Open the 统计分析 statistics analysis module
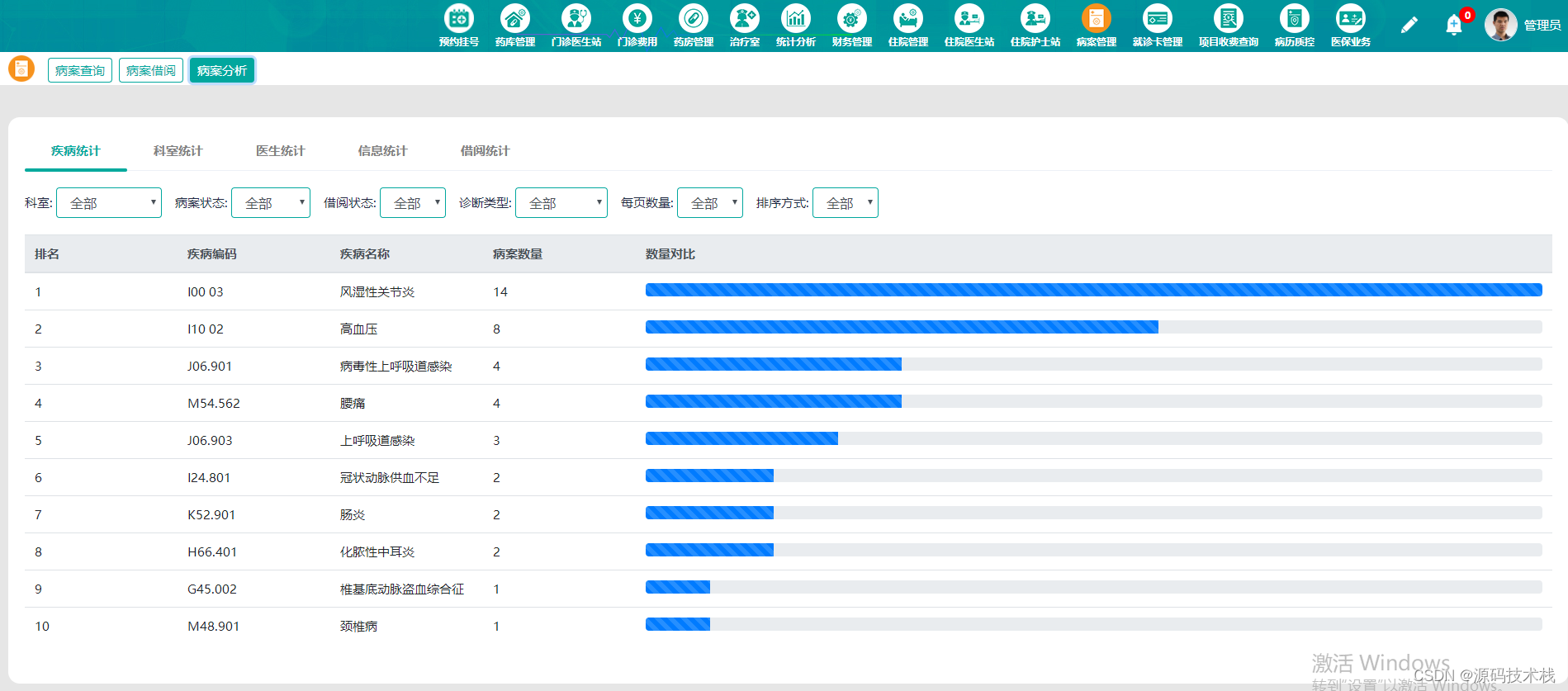Screen dimensions: 1568x691 coord(796,26)
